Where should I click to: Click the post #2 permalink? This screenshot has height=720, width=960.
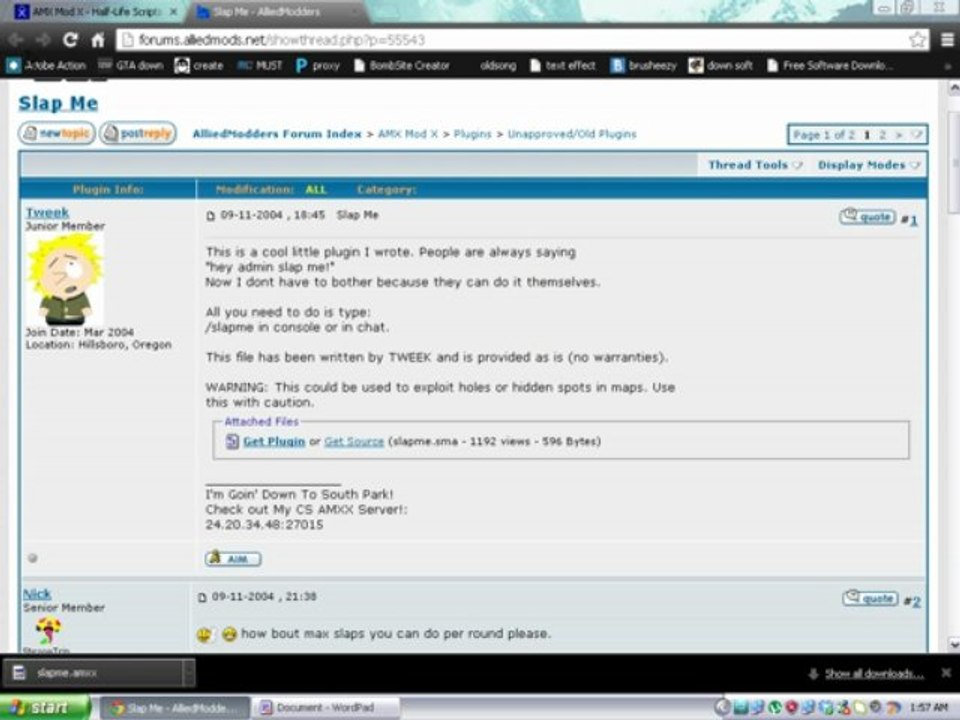point(916,602)
